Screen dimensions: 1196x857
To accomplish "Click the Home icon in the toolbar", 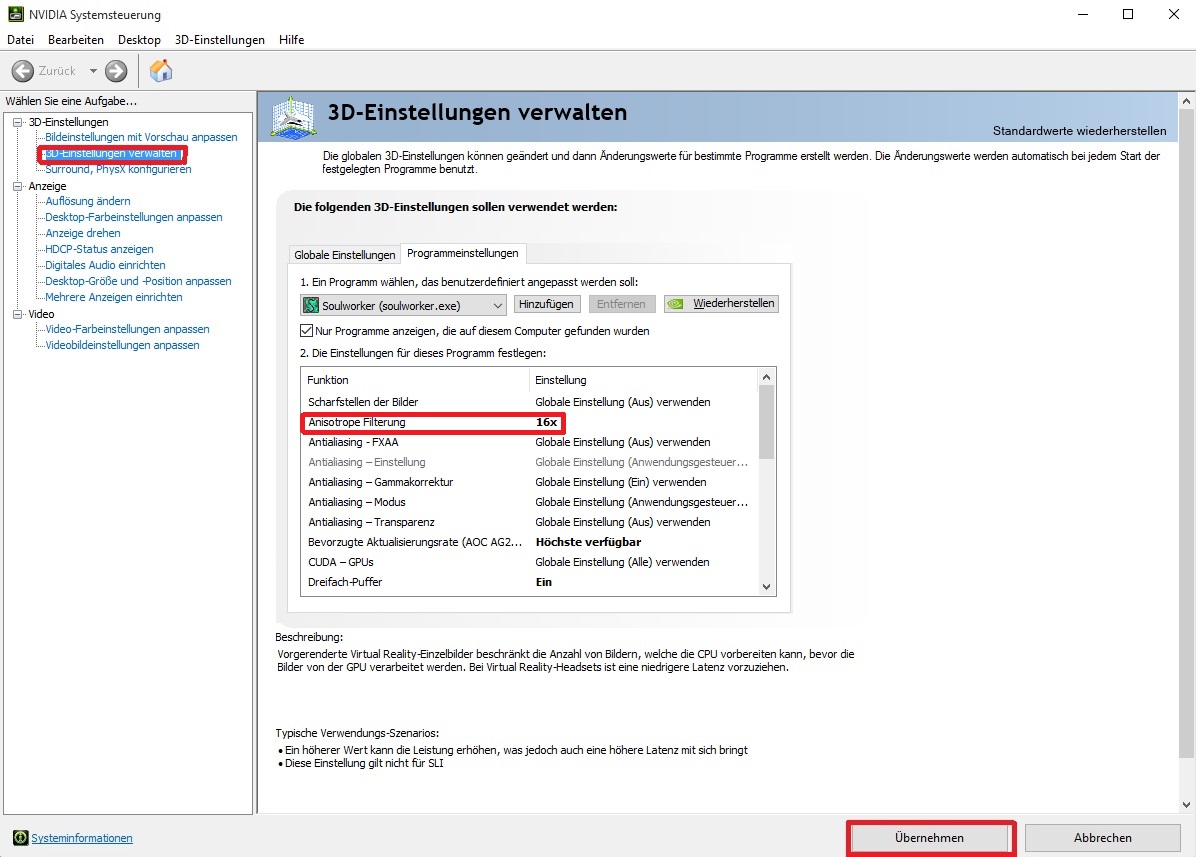I will [x=160, y=71].
